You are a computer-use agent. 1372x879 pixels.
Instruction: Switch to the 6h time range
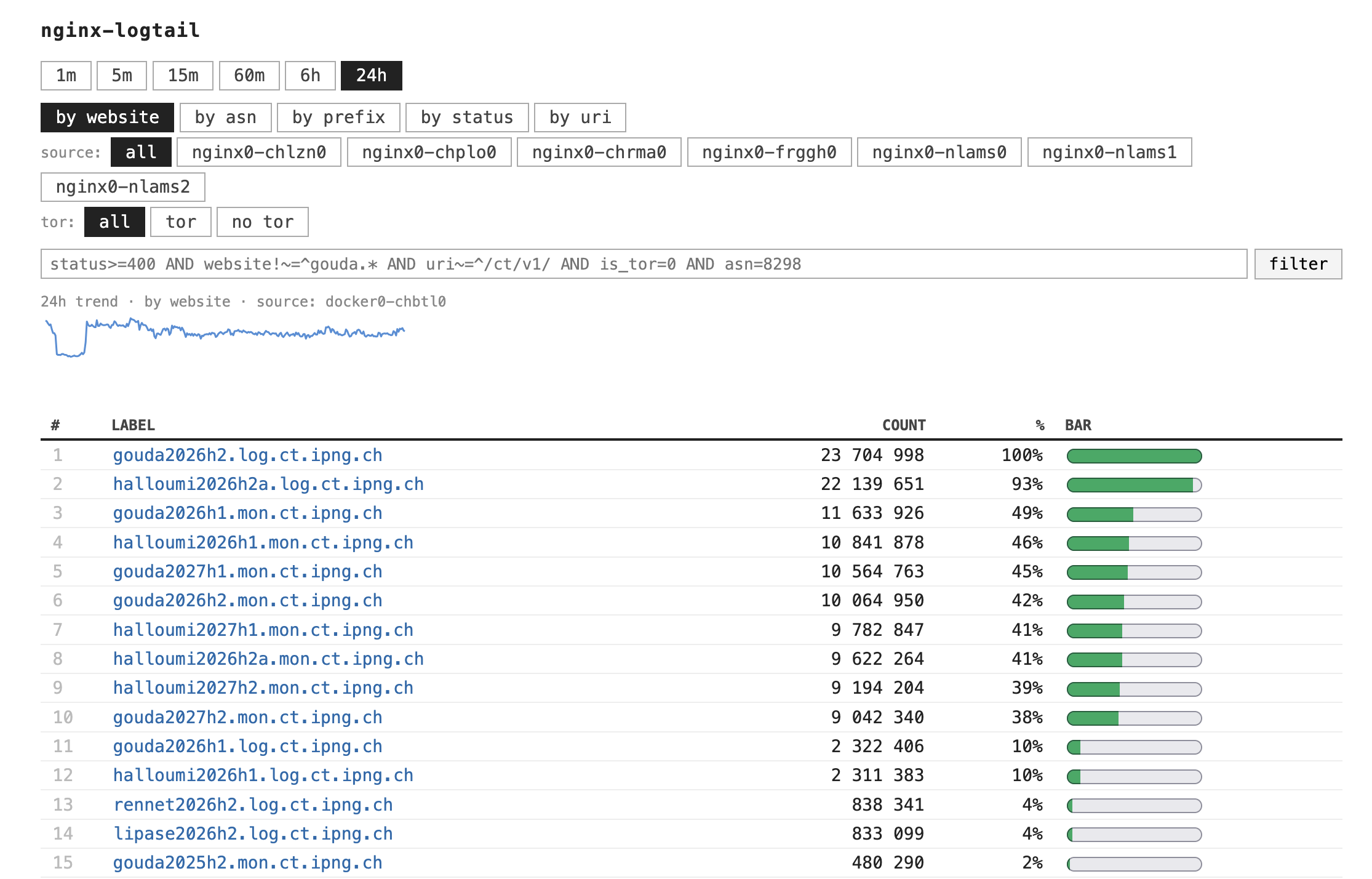[310, 76]
